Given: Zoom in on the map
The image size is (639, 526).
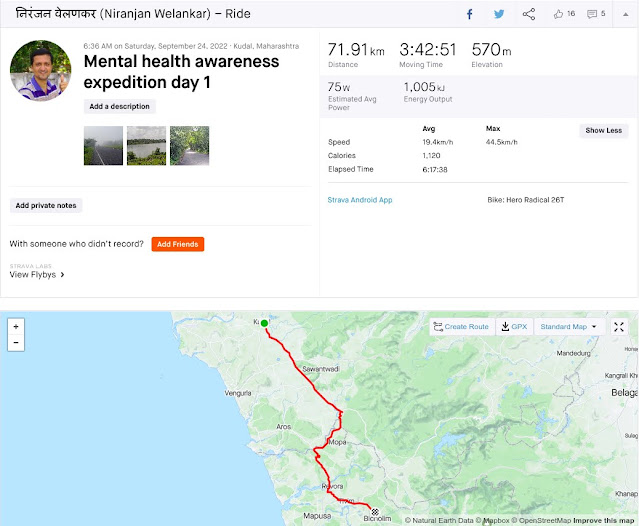Looking at the screenshot, I should tap(16, 327).
